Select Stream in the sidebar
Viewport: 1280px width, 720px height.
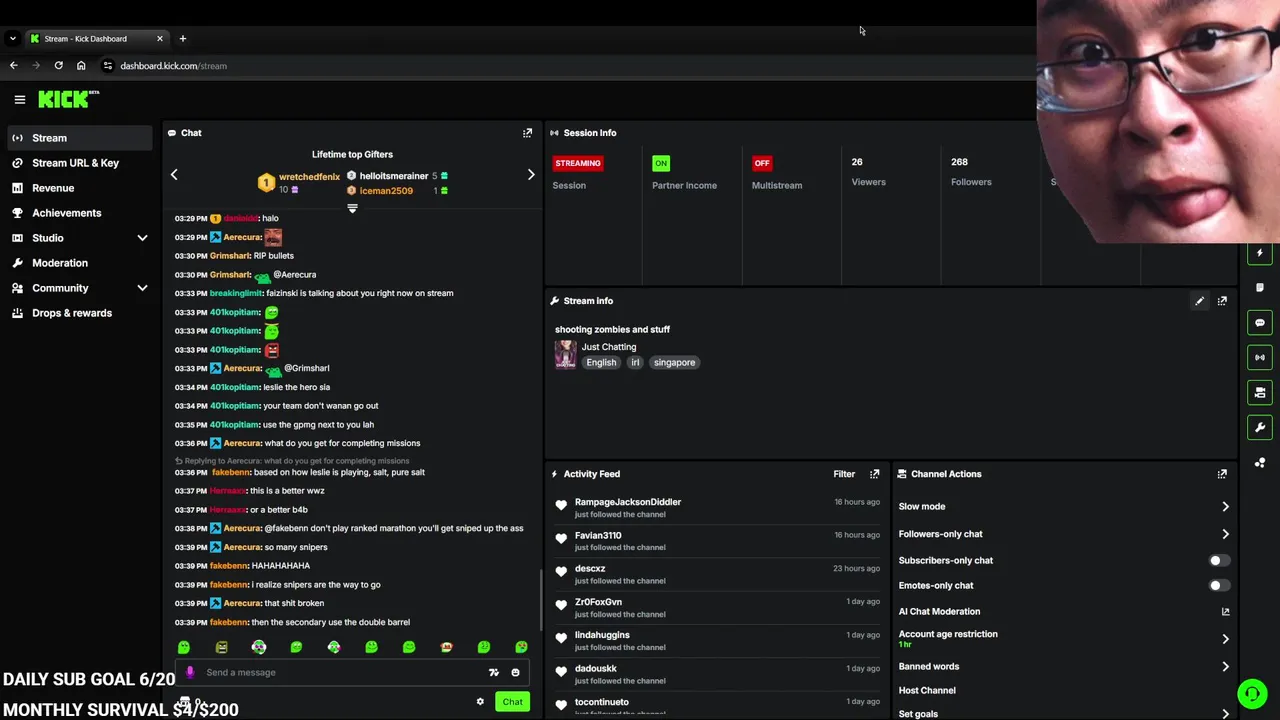[x=78, y=138]
